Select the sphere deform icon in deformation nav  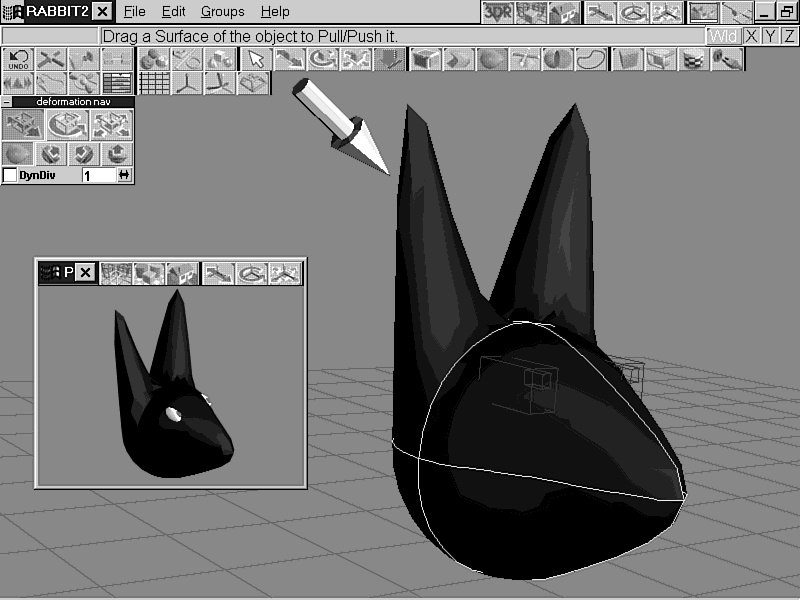point(17,154)
